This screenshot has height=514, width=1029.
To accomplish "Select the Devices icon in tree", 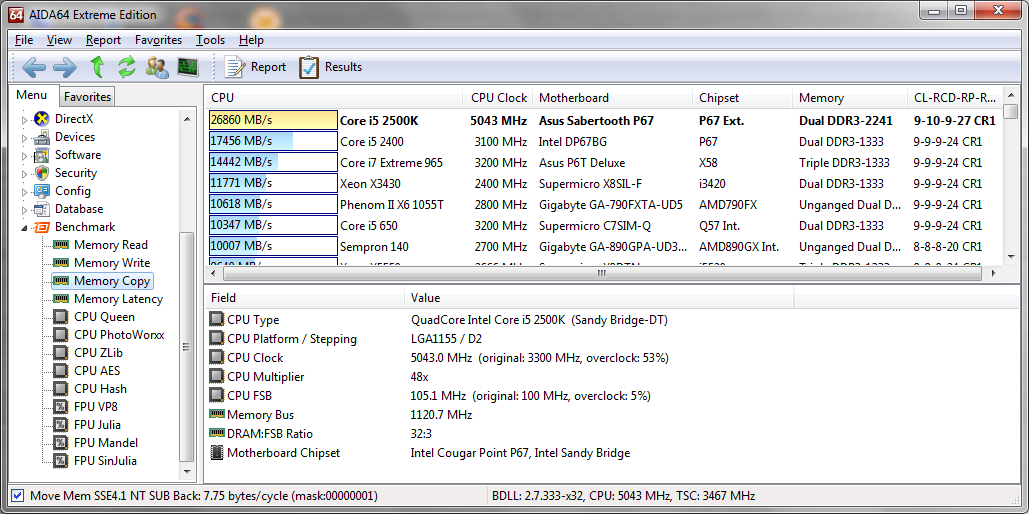I will click(x=41, y=137).
